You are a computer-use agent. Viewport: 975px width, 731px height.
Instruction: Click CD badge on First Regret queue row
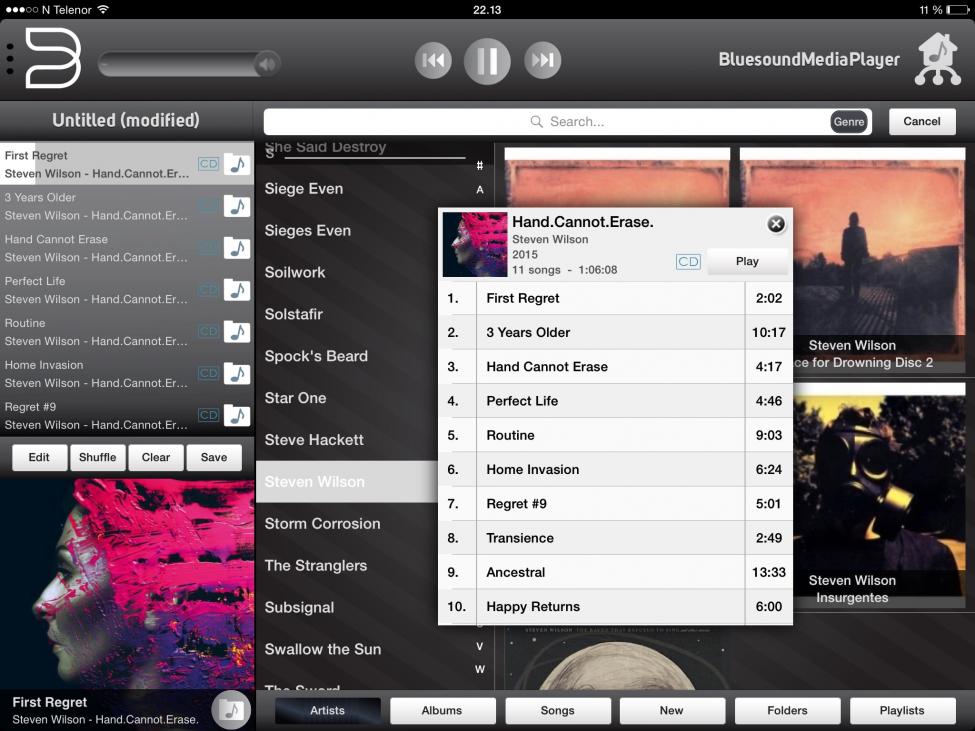coord(208,164)
